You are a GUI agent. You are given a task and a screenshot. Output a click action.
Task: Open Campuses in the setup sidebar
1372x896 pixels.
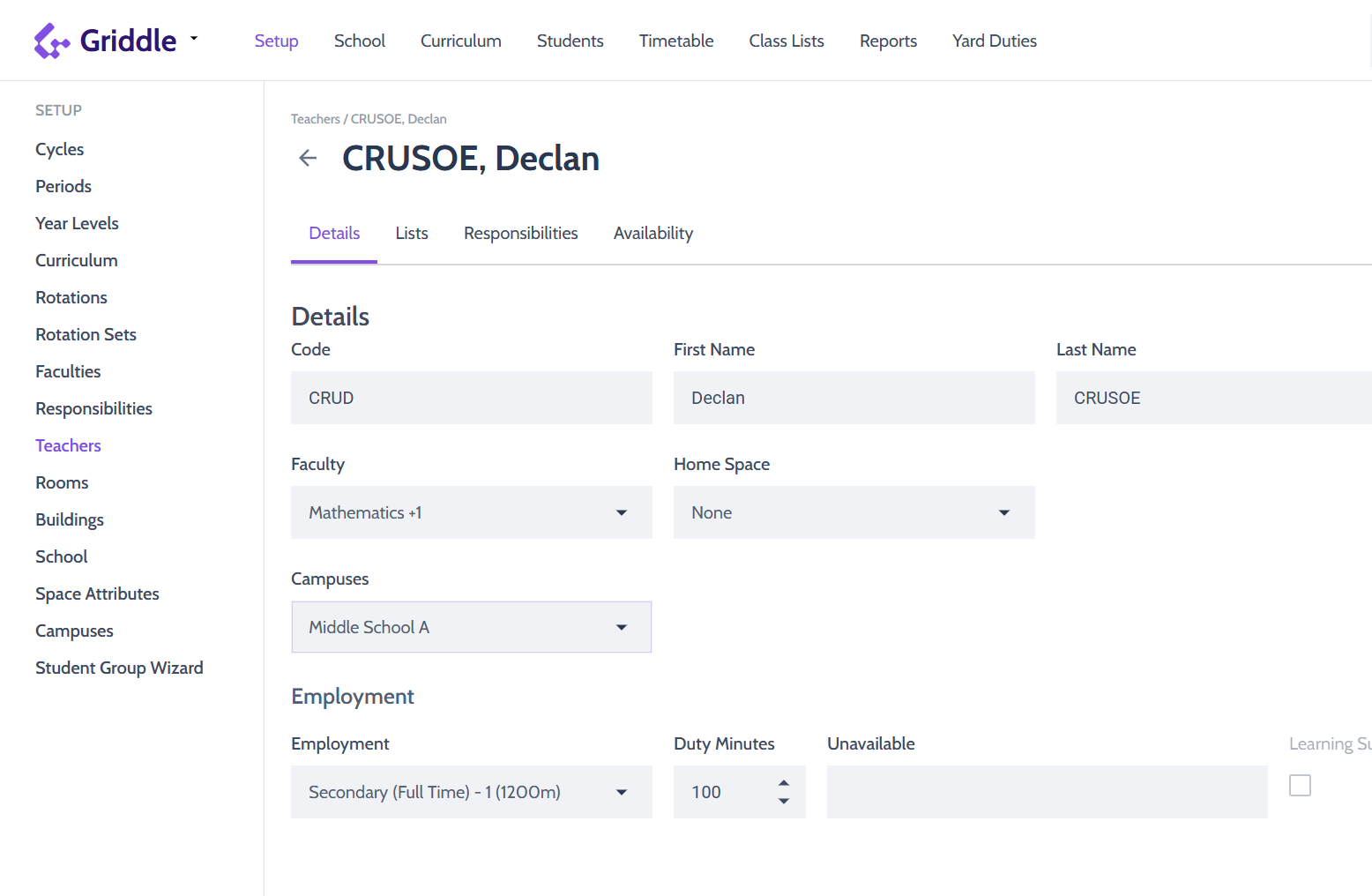click(x=75, y=631)
